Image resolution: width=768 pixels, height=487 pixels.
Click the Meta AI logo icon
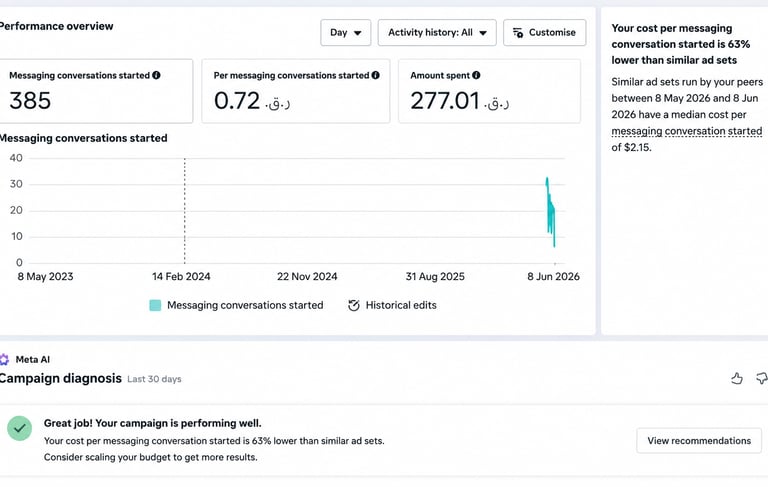coord(4,360)
